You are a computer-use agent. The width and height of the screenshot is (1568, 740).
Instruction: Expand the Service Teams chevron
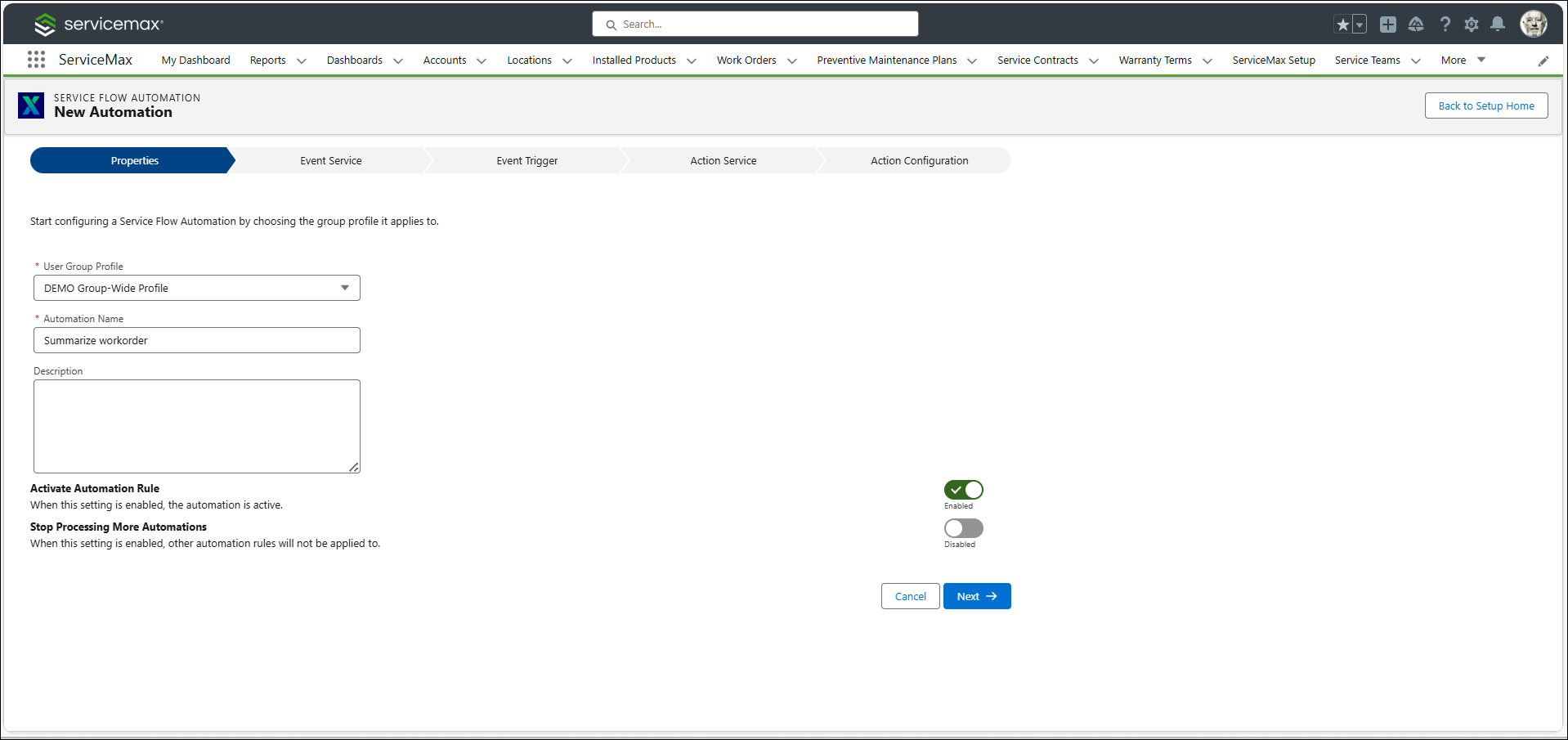(x=1416, y=61)
